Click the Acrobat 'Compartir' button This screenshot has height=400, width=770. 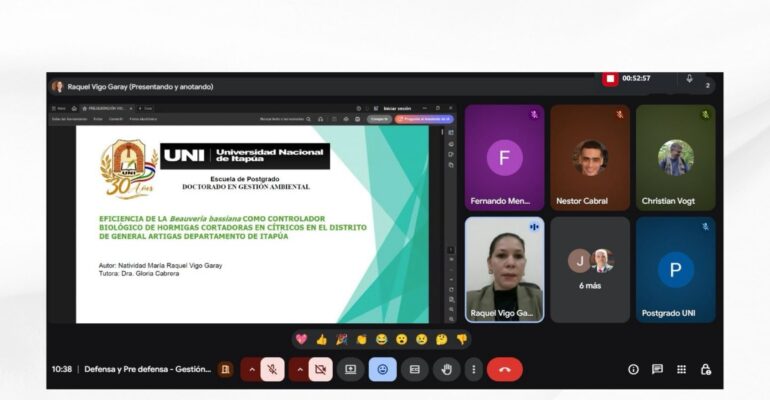tap(379, 119)
